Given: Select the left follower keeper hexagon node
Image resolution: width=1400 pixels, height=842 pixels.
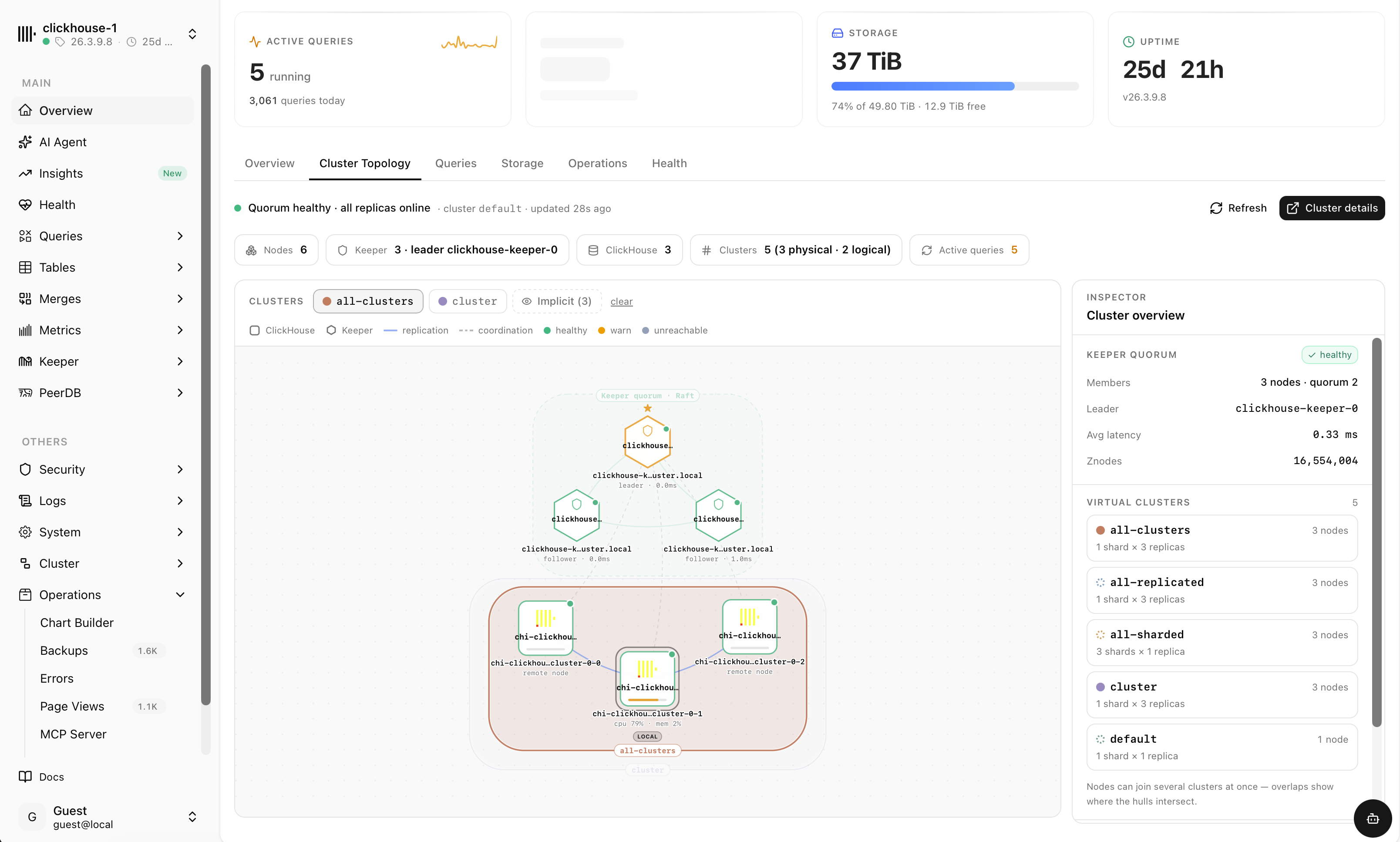Looking at the screenshot, I should pyautogui.click(x=576, y=515).
